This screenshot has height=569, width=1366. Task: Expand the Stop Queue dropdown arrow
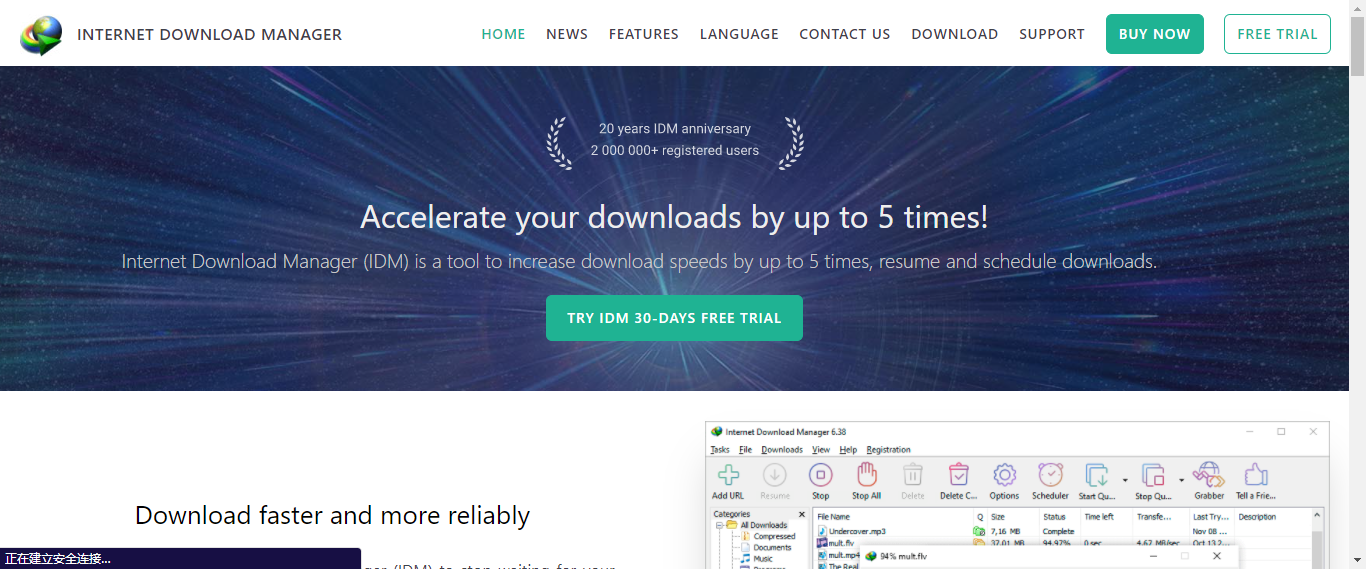point(1181,480)
